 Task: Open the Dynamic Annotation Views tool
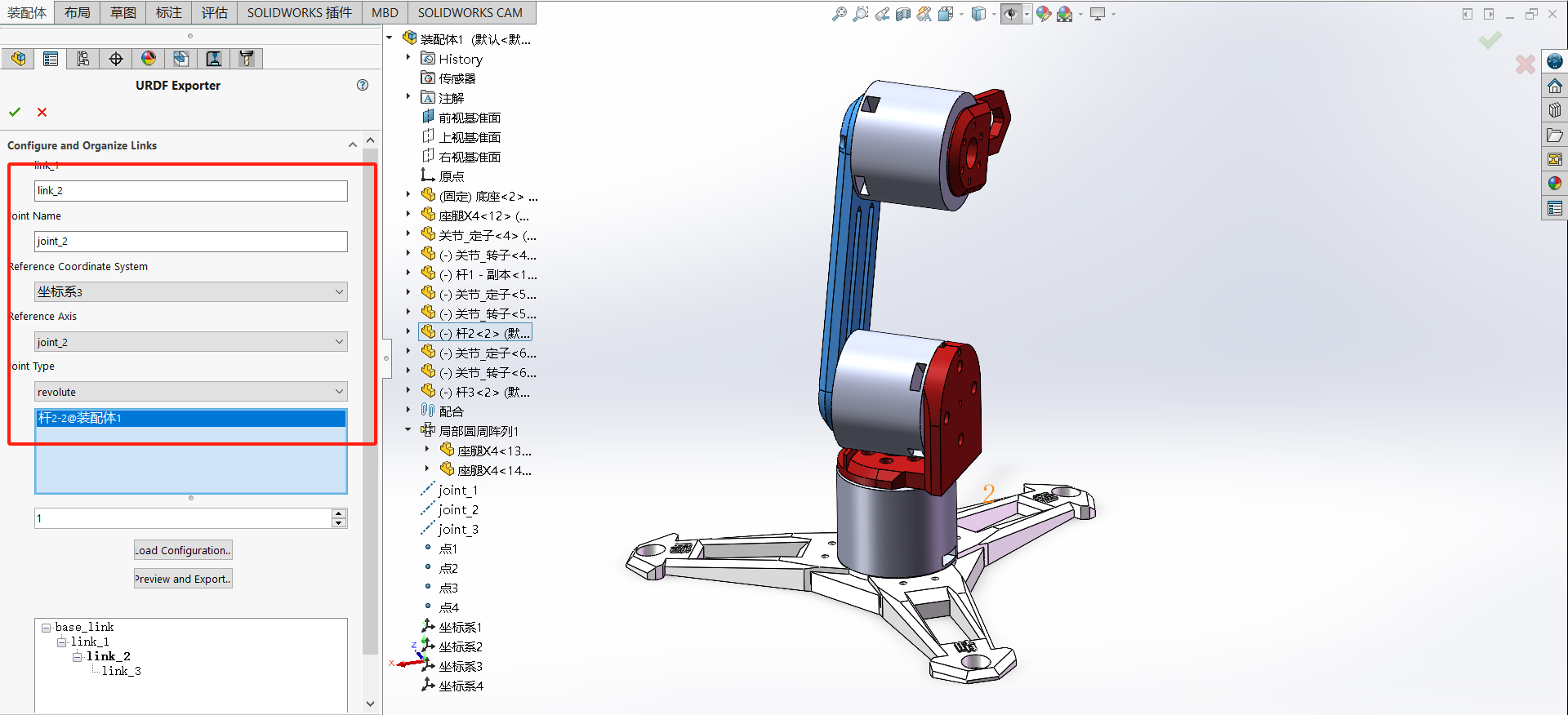click(x=924, y=14)
